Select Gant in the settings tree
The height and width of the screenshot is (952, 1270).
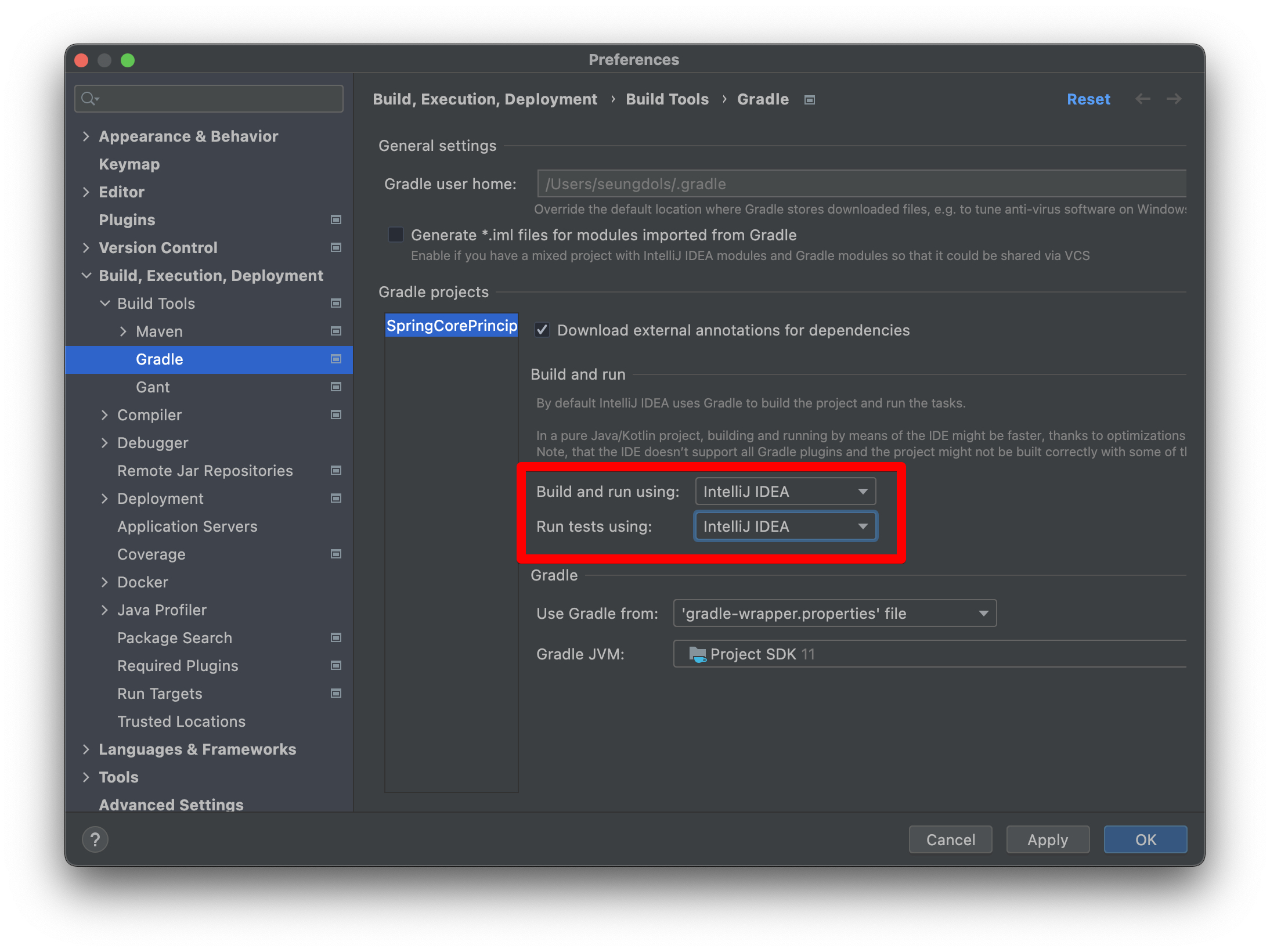(x=153, y=387)
